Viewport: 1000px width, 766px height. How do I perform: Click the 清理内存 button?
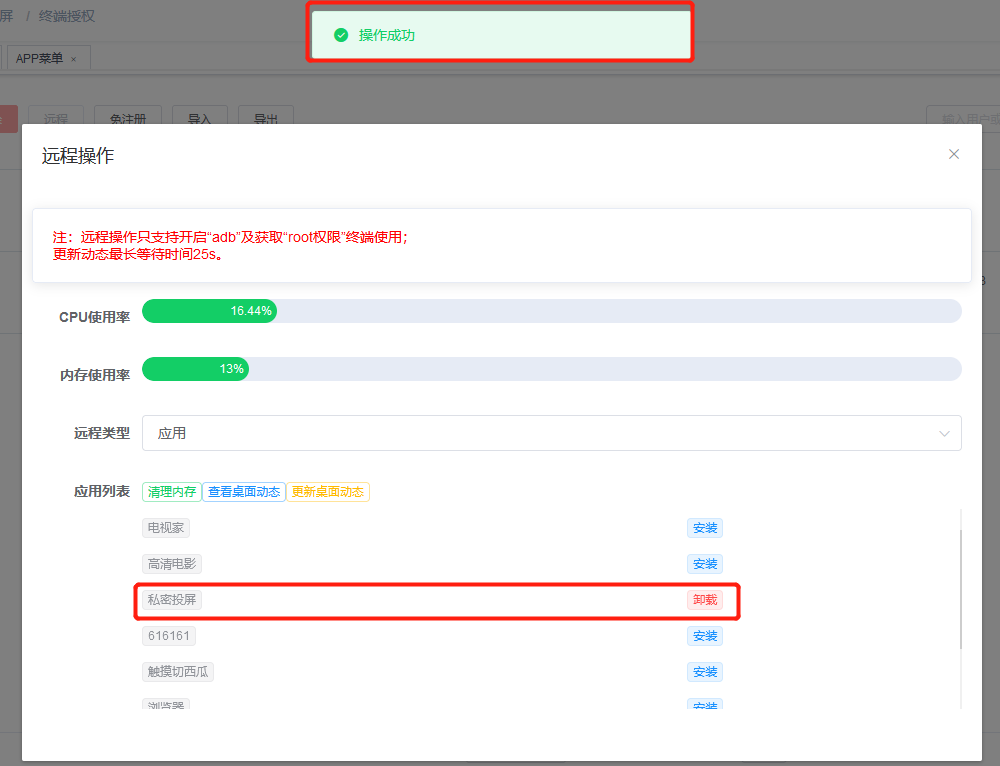tap(172, 492)
